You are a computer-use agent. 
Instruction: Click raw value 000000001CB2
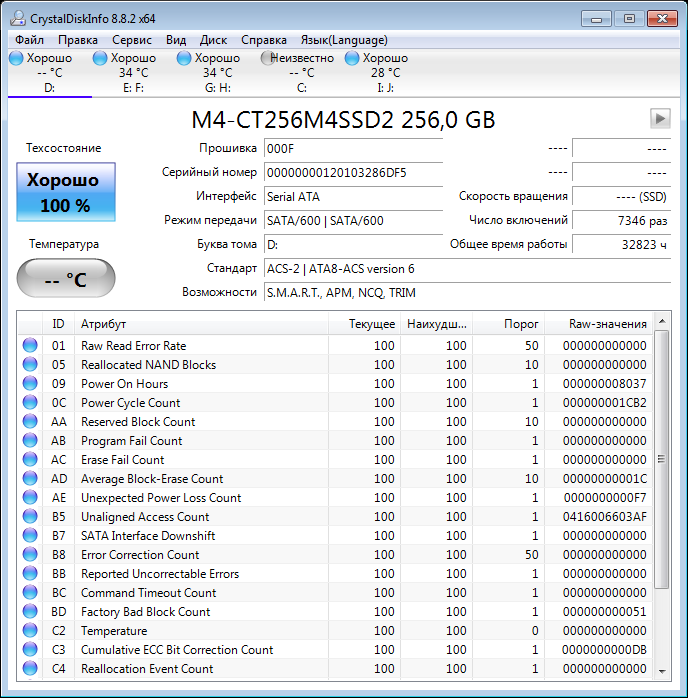(605, 402)
